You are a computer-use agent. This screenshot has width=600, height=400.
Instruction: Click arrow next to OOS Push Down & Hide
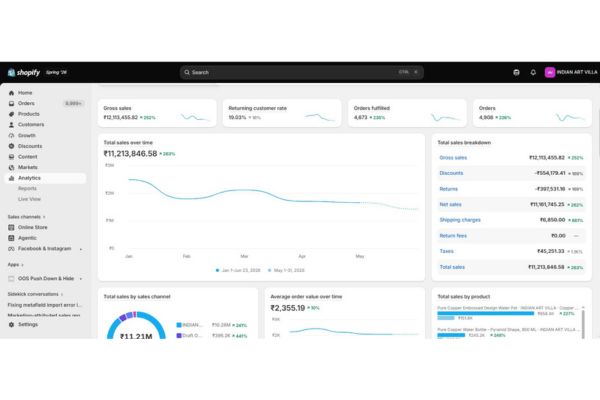point(81,279)
